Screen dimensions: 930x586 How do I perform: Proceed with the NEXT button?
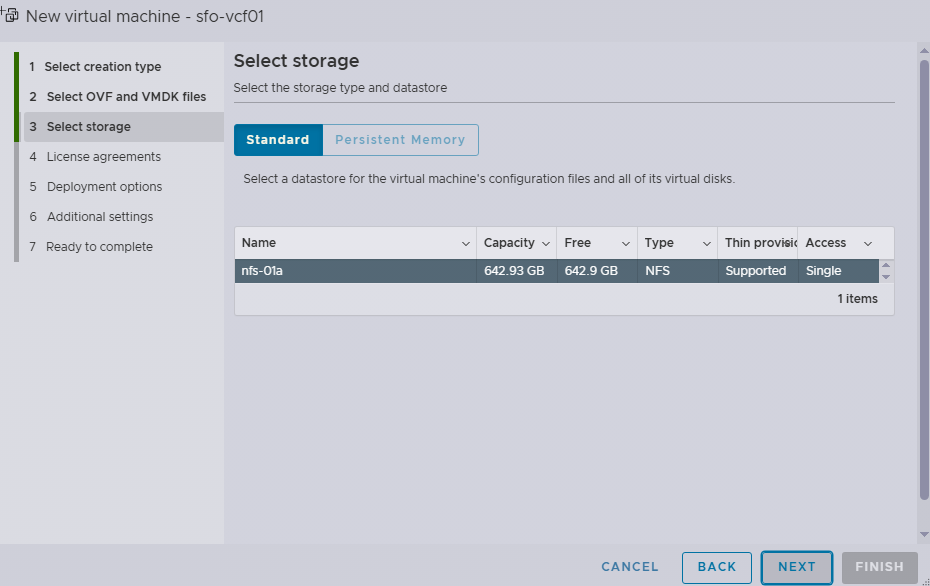(x=796, y=567)
